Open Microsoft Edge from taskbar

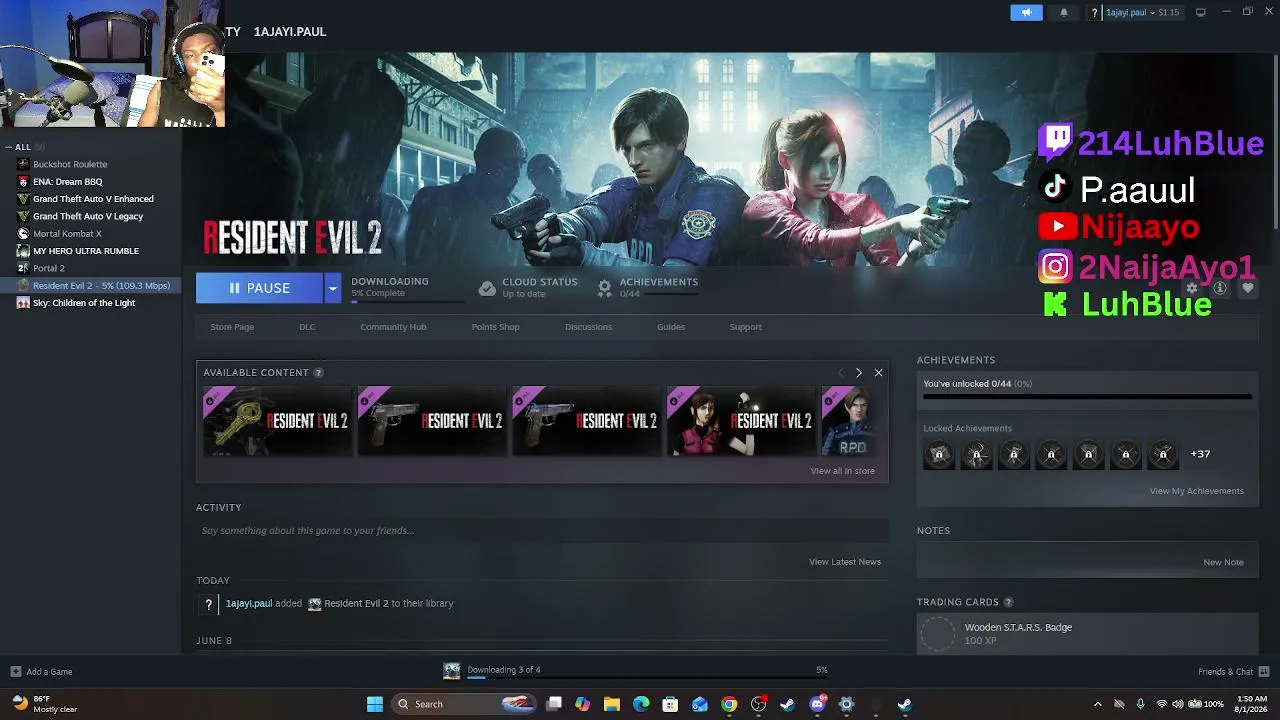tap(641, 704)
